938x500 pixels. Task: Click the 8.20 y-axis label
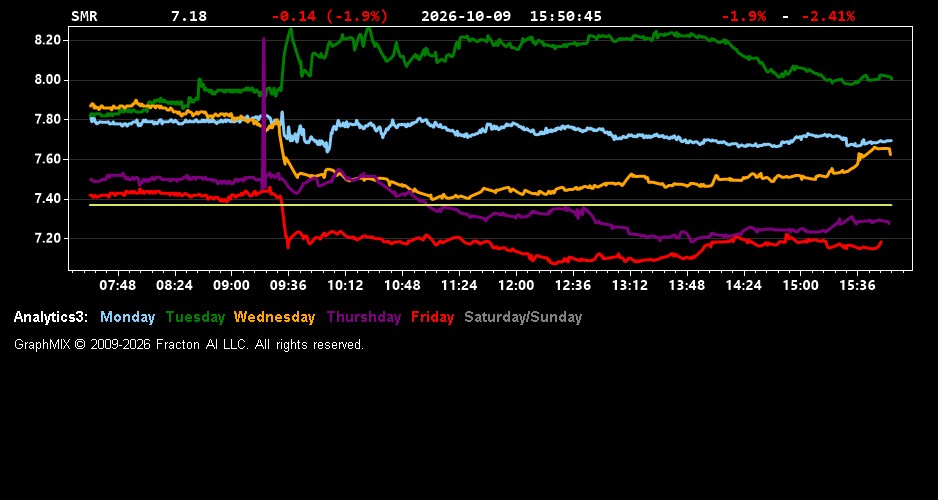(x=48, y=40)
